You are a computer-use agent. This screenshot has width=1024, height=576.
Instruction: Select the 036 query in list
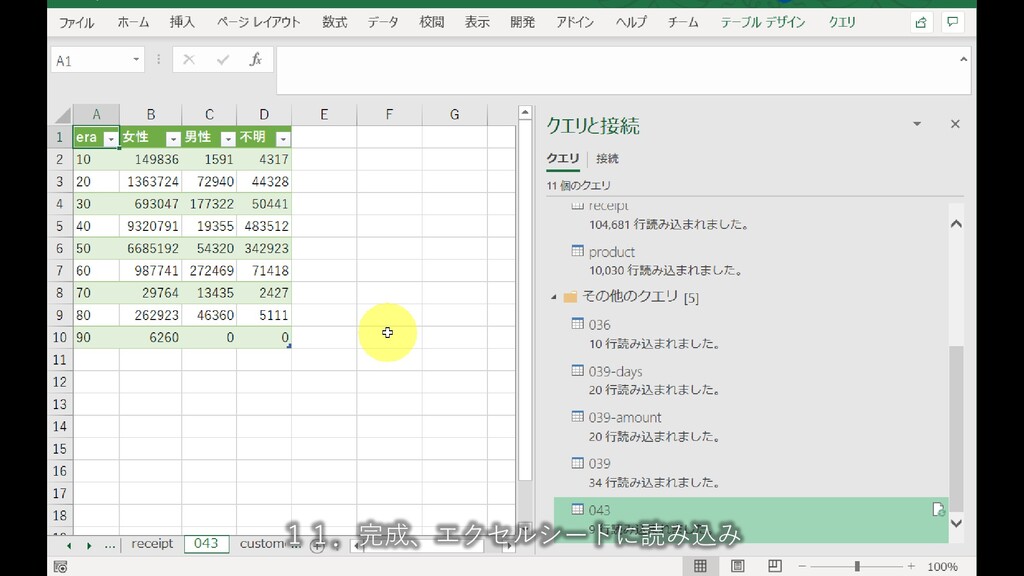(x=599, y=325)
